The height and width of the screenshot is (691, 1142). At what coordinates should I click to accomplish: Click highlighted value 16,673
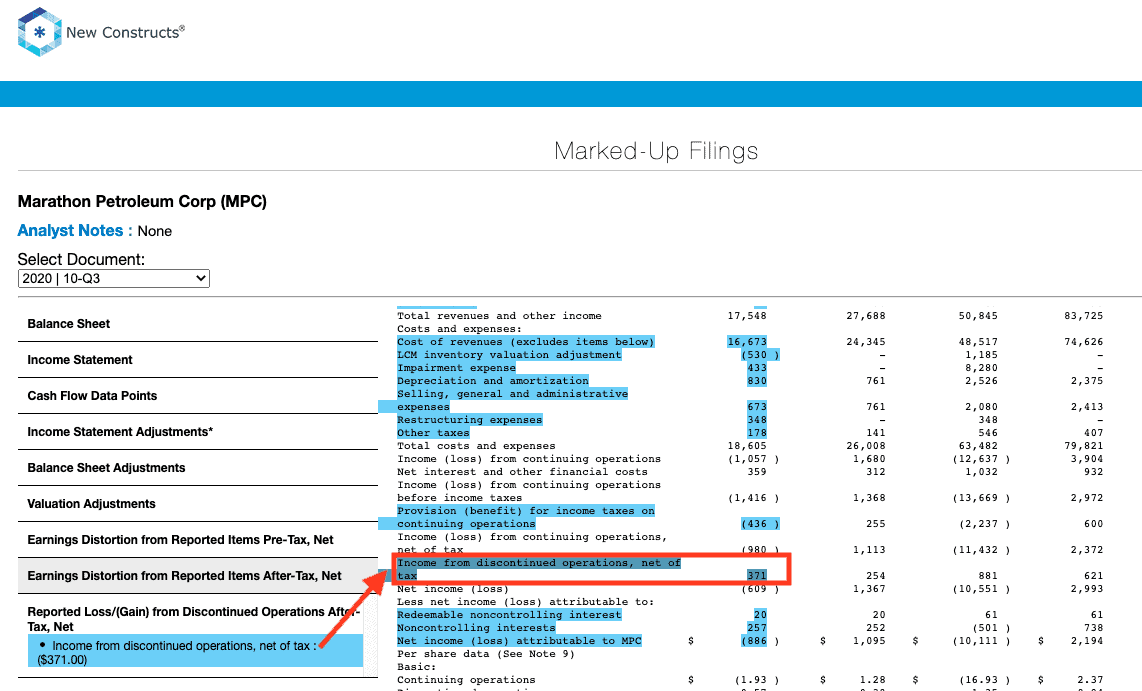coord(747,341)
